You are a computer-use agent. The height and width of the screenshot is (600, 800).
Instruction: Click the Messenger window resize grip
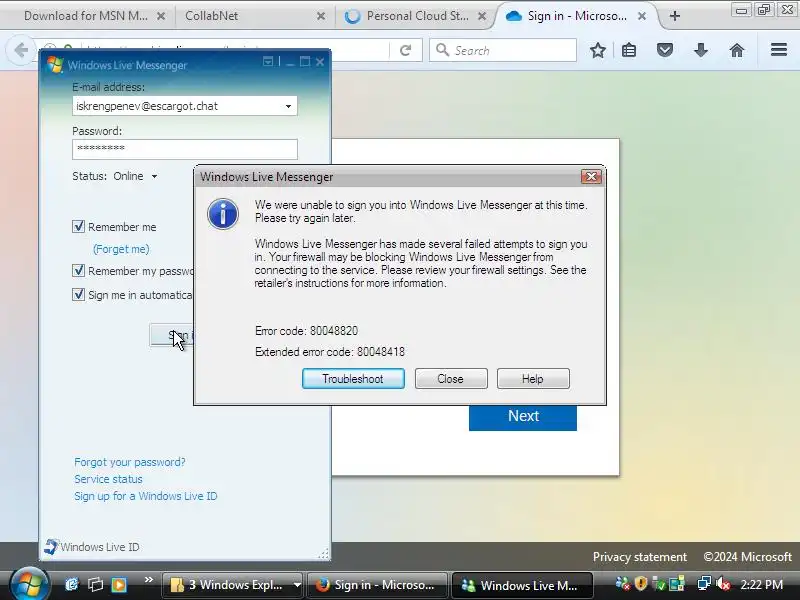pos(324,554)
